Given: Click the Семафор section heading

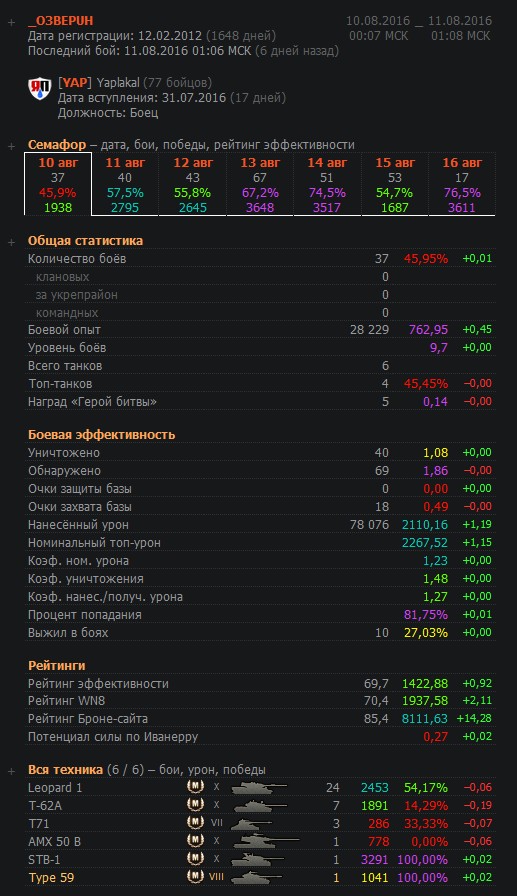Looking at the screenshot, I should (57, 145).
